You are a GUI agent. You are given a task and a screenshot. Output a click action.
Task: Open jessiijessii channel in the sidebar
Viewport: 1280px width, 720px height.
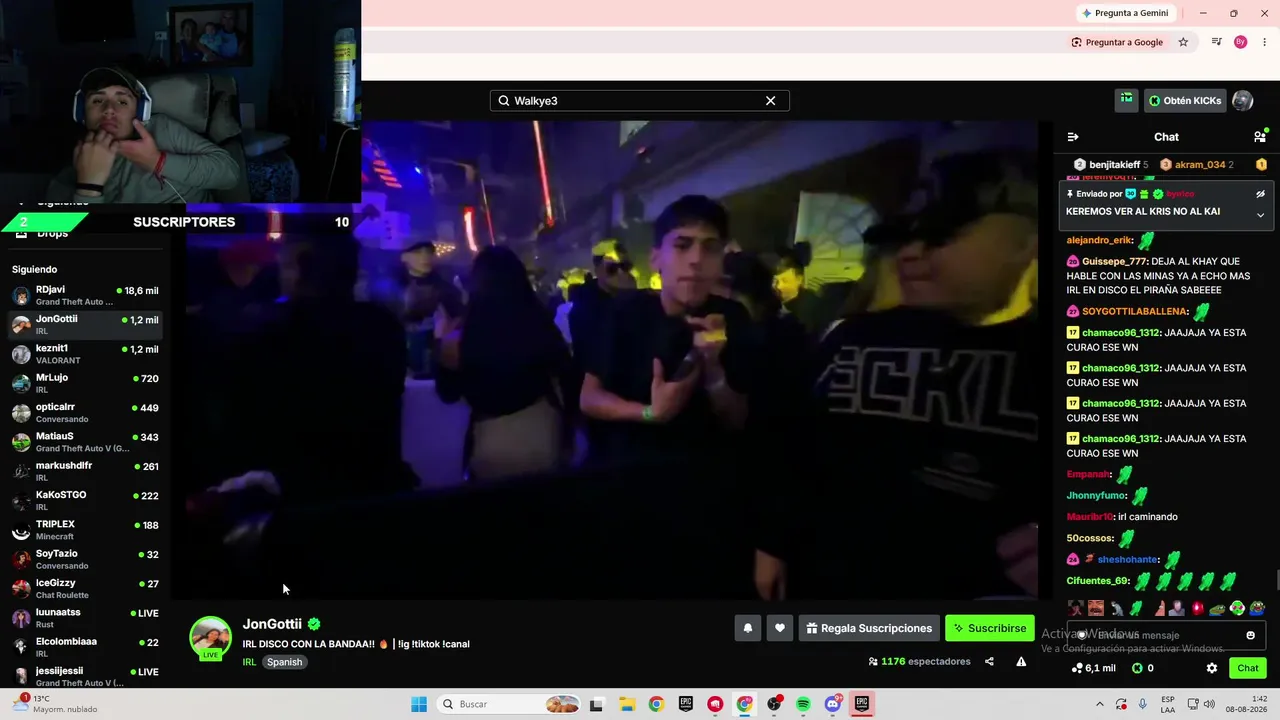click(x=85, y=676)
